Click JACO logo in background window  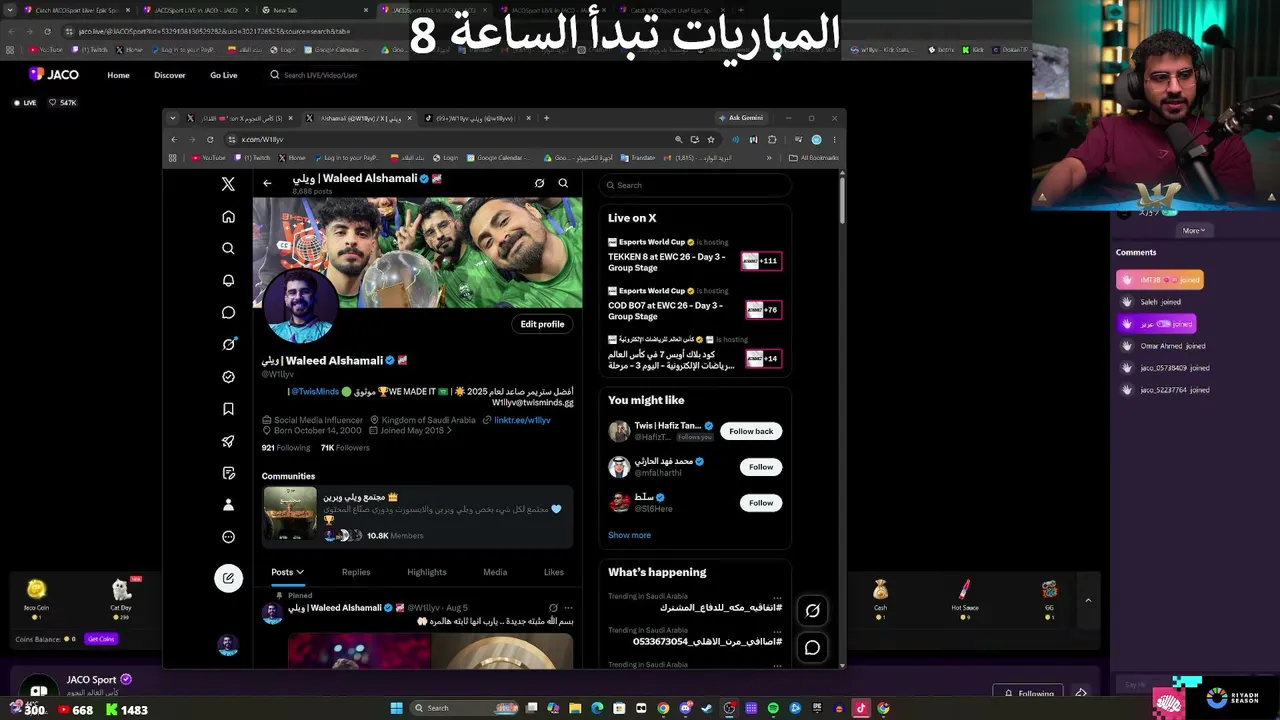(54, 74)
